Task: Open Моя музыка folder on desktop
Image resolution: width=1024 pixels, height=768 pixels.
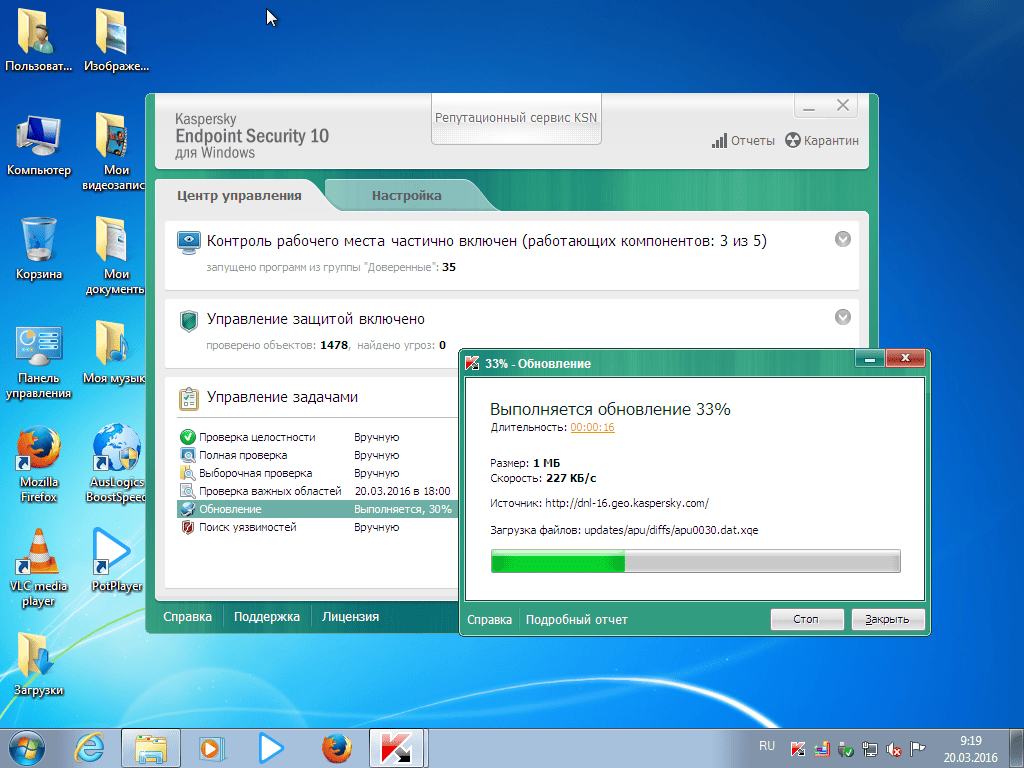Action: 116,353
